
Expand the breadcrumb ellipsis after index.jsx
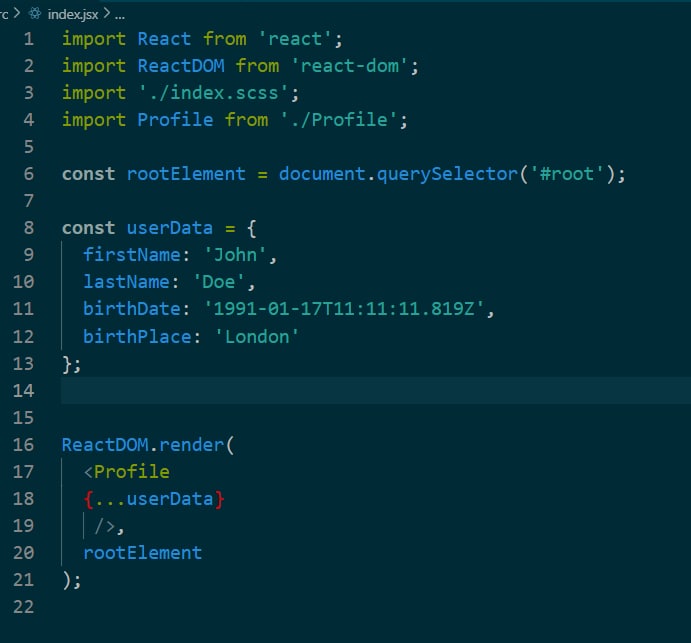(x=120, y=15)
